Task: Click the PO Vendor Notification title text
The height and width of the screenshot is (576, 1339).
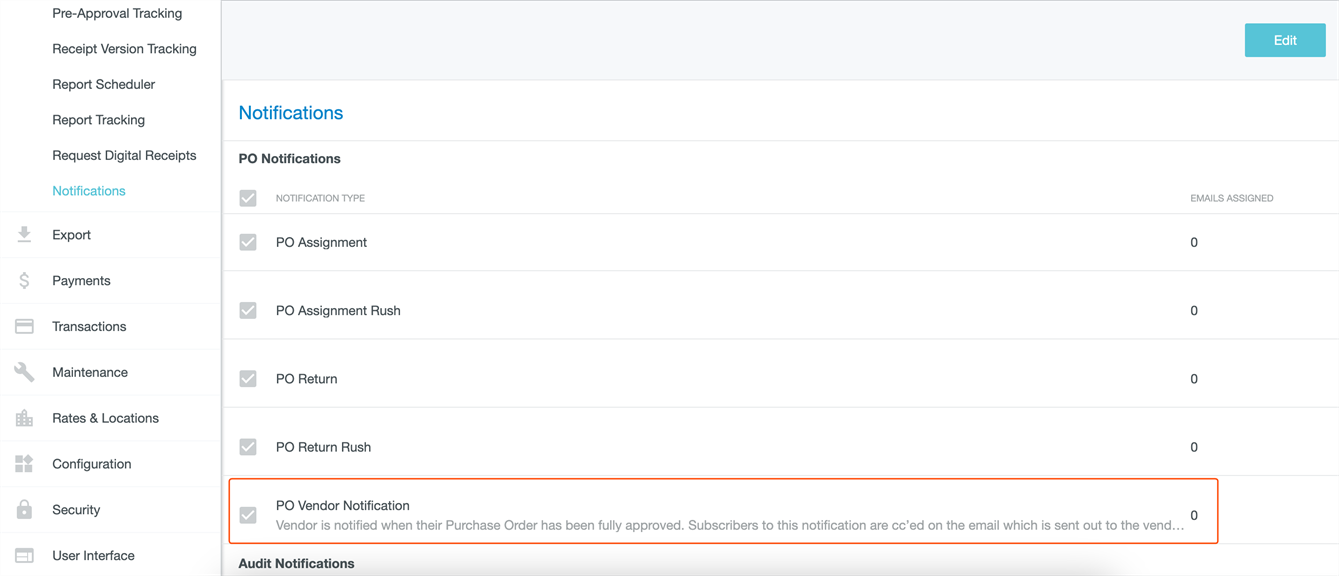Action: (343, 506)
